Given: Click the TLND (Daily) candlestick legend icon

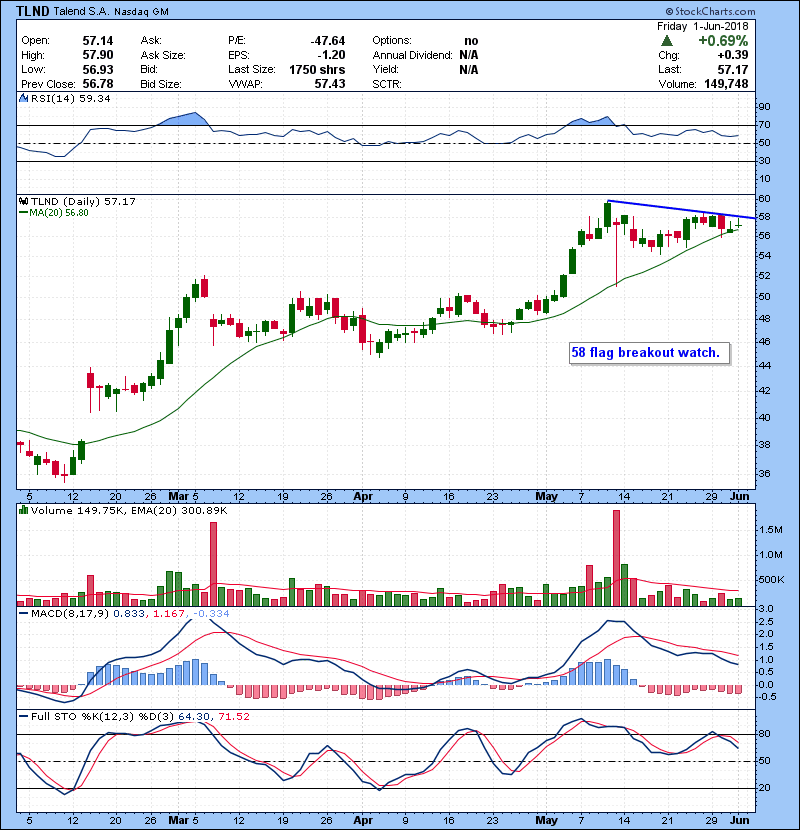Looking at the screenshot, I should click(23, 201).
